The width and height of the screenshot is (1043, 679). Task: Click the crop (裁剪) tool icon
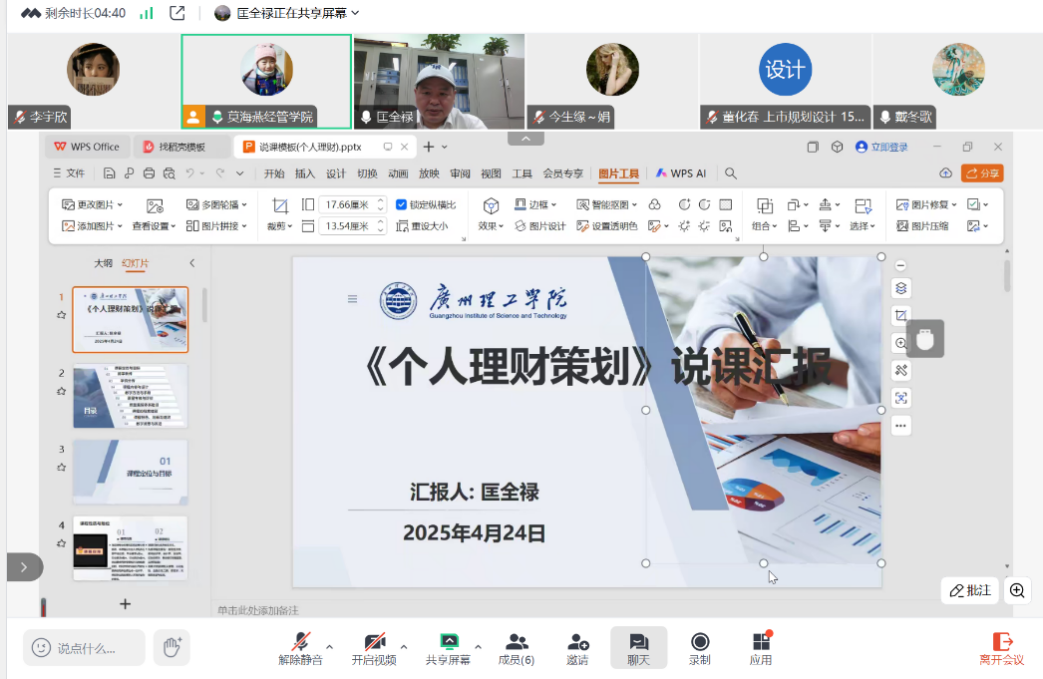(280, 206)
